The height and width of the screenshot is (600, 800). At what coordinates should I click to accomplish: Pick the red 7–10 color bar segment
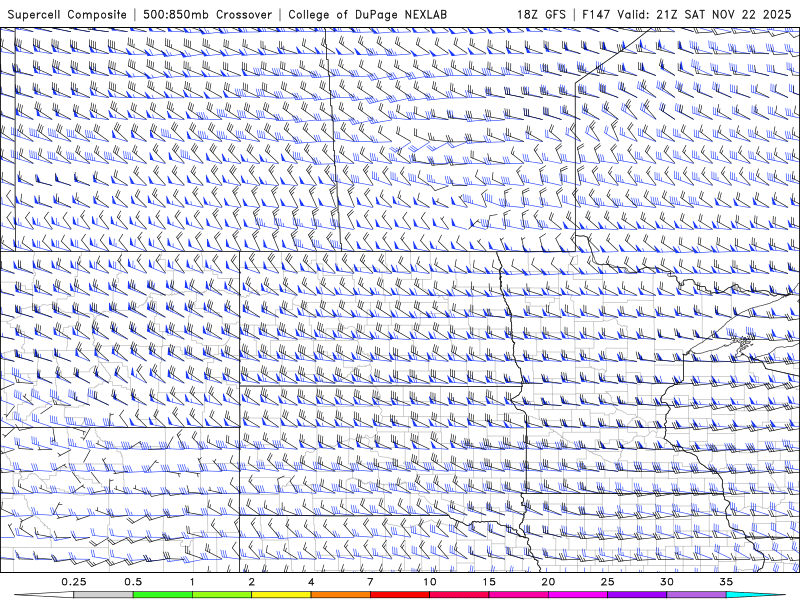point(399,595)
